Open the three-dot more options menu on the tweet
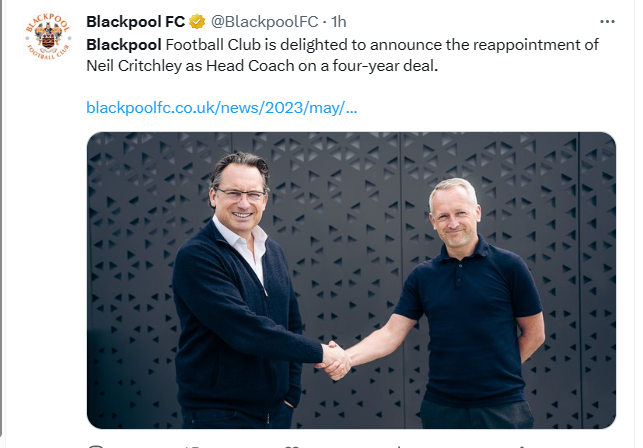 pyautogui.click(x=607, y=22)
